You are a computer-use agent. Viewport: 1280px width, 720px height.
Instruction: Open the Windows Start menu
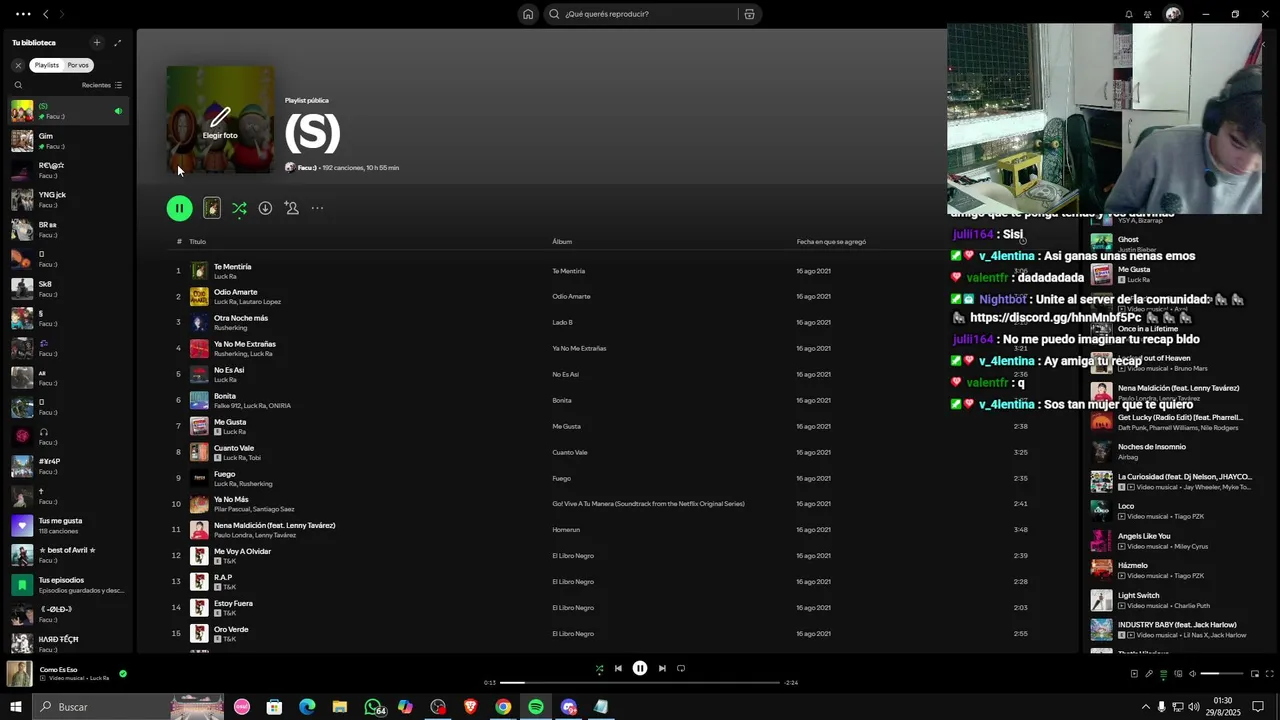pos(15,707)
